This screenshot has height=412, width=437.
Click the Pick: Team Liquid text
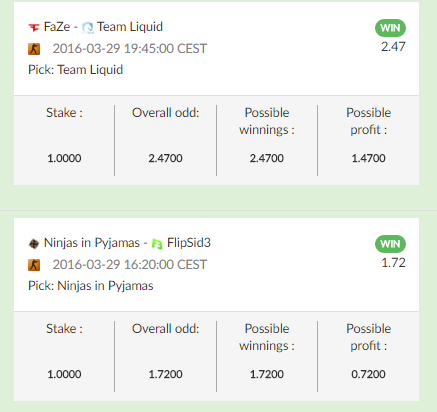(76, 70)
